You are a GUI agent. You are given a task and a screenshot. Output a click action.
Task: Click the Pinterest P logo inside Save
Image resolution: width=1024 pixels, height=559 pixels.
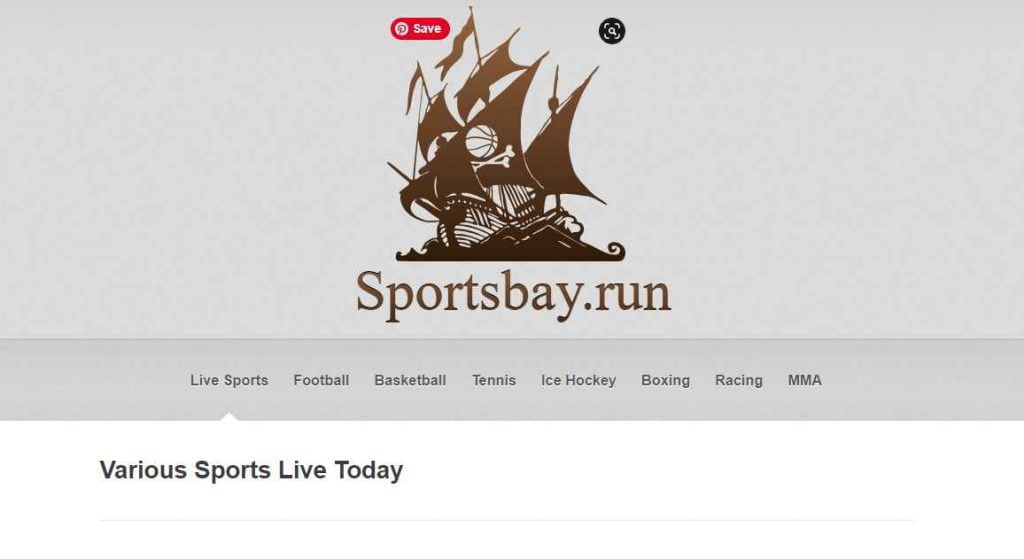tap(402, 29)
